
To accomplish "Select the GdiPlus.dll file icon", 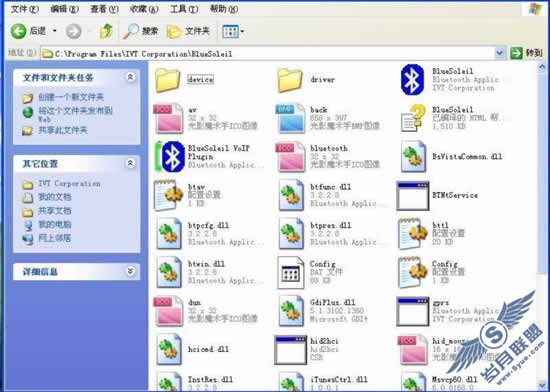I will 291,311.
